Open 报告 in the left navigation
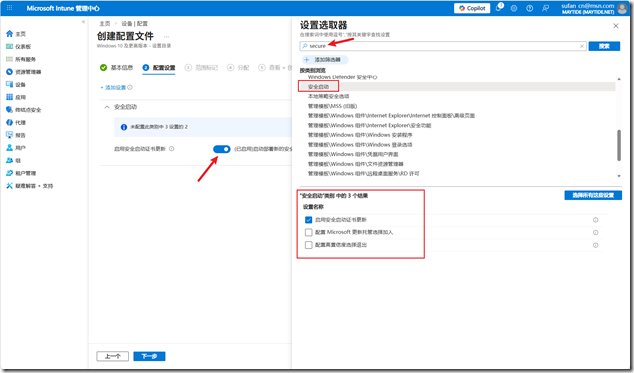634x373 pixels. [16, 135]
